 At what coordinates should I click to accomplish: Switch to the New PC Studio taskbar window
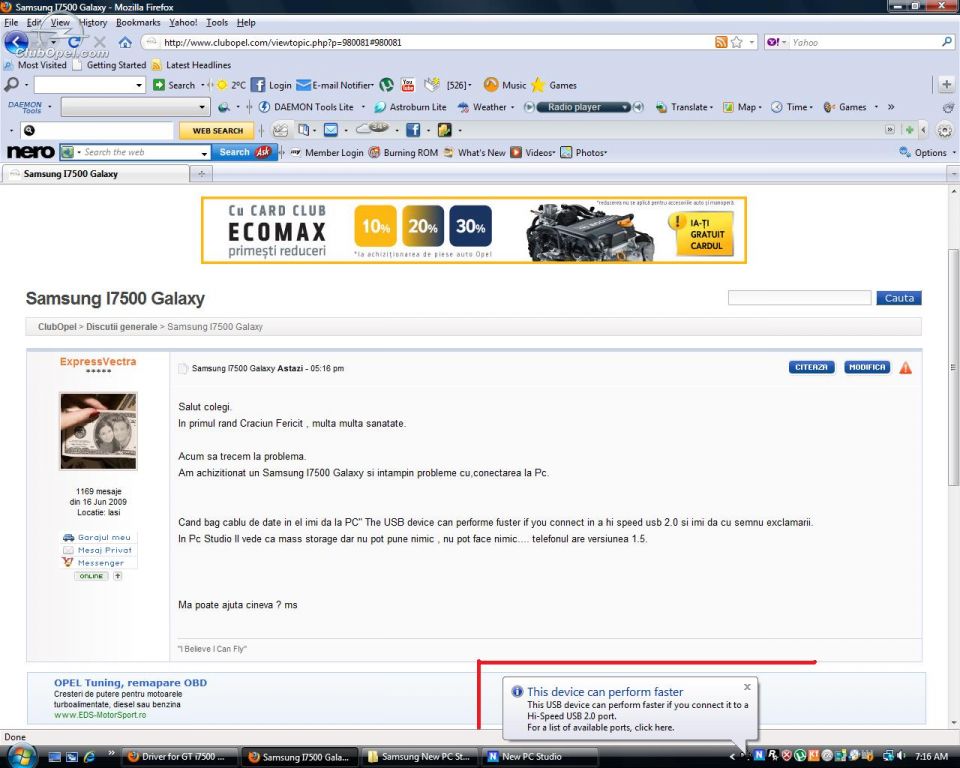tap(539, 757)
